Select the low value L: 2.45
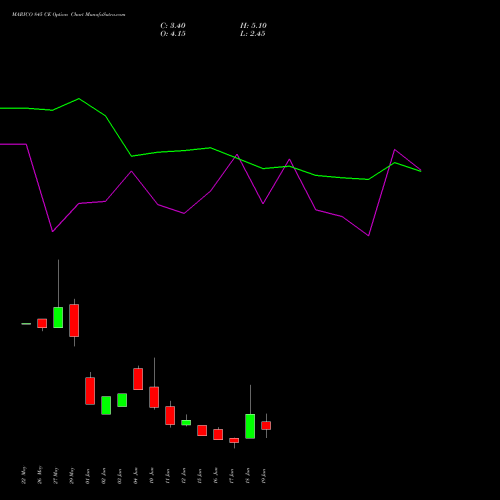This screenshot has width=500, height=500. pos(253,34)
